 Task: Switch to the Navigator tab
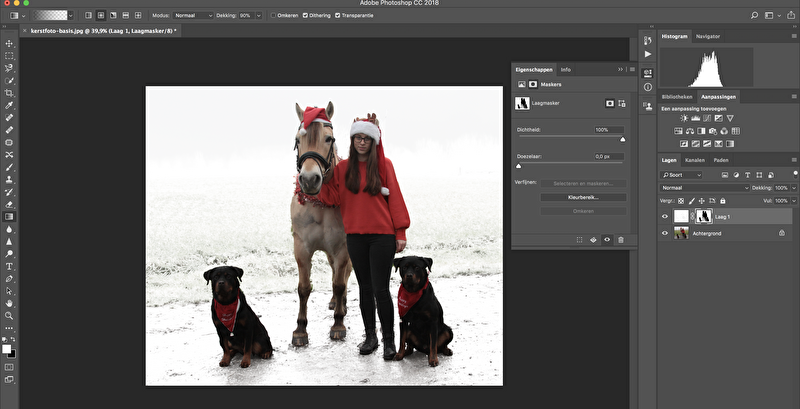[708, 36]
